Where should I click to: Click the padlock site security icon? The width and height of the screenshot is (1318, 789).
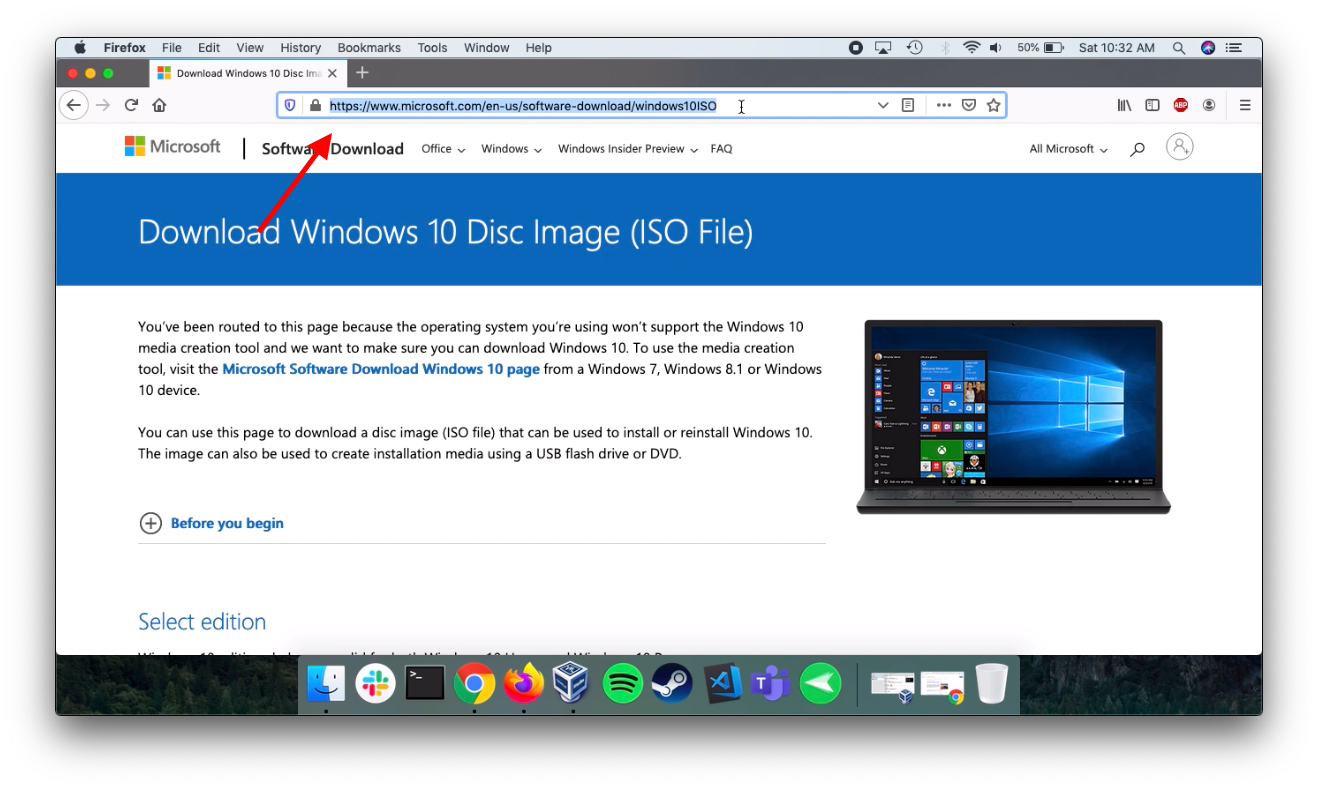tap(315, 105)
